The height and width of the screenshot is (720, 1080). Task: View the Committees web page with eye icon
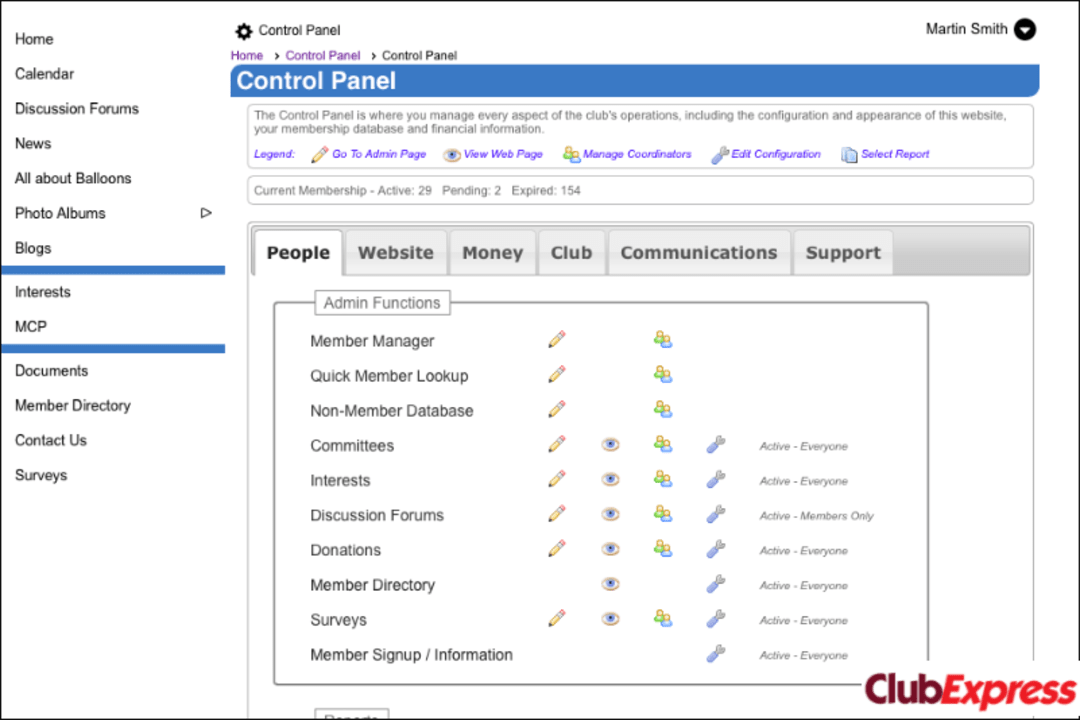610,444
